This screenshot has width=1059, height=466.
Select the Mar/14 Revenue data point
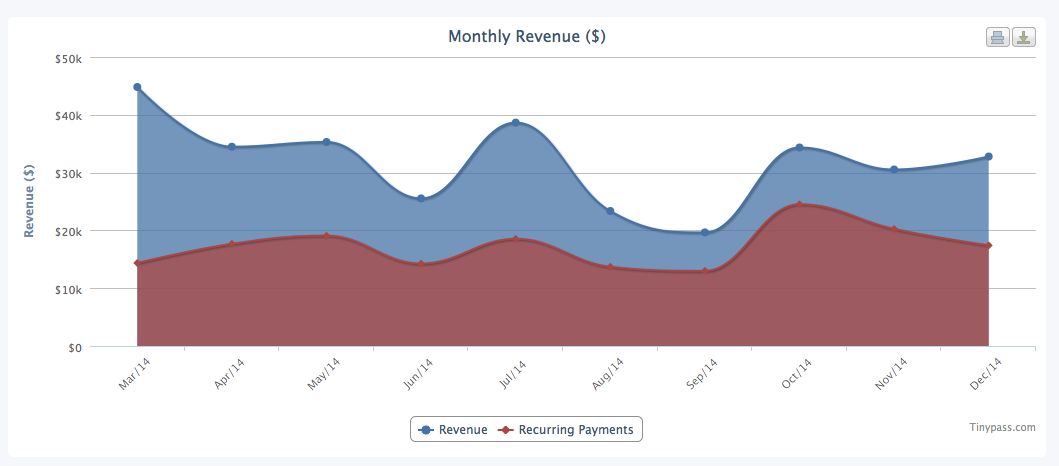pos(137,87)
